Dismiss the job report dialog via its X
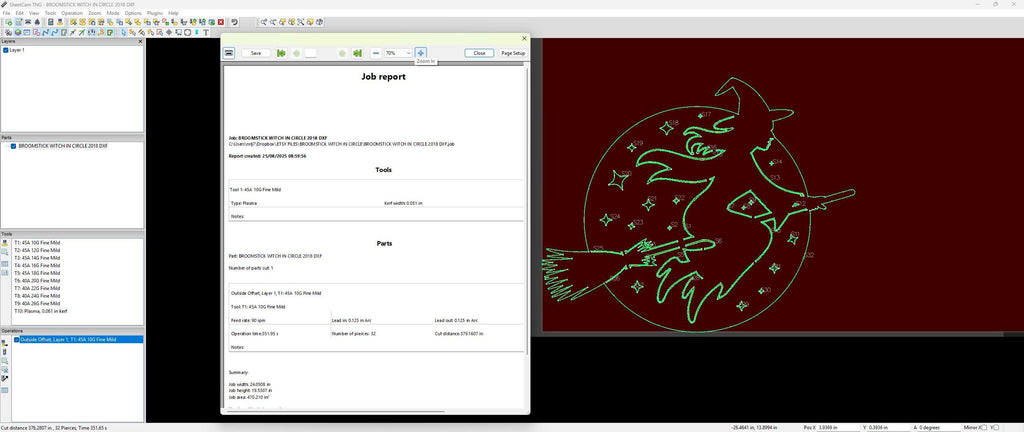The height and width of the screenshot is (432, 1024). pyautogui.click(x=524, y=39)
